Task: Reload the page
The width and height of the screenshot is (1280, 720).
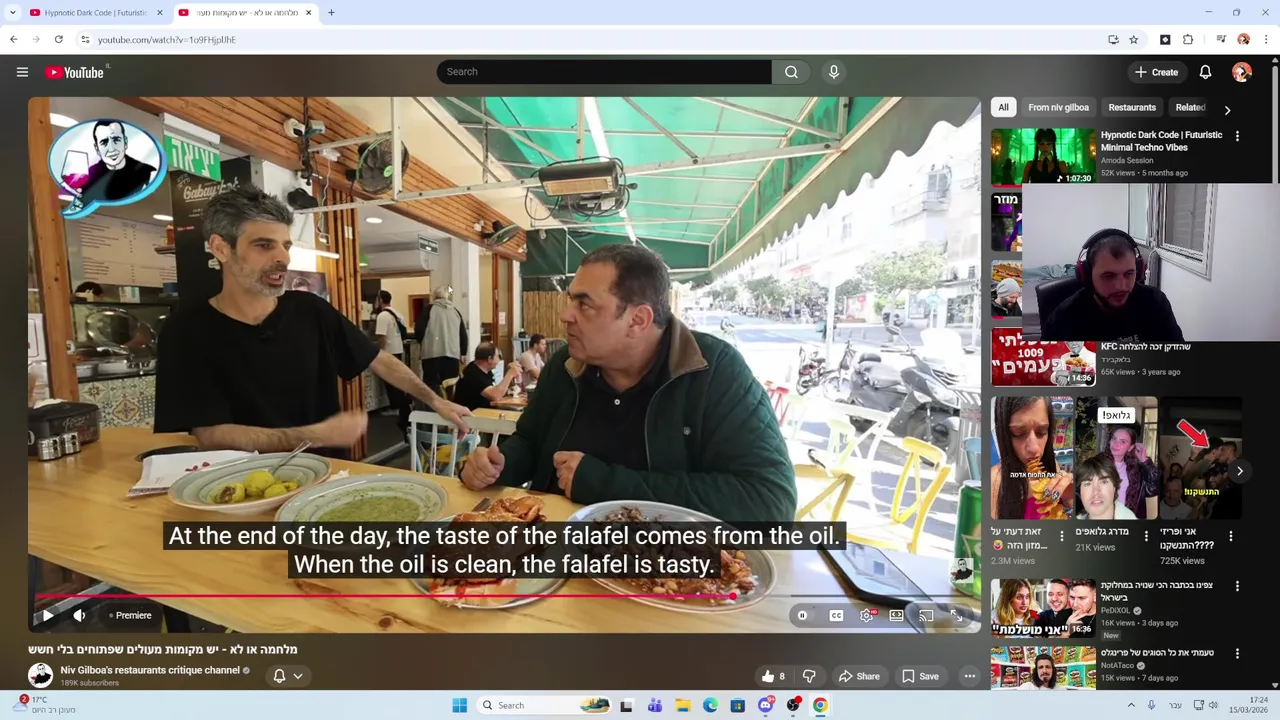Action: click(x=59, y=40)
